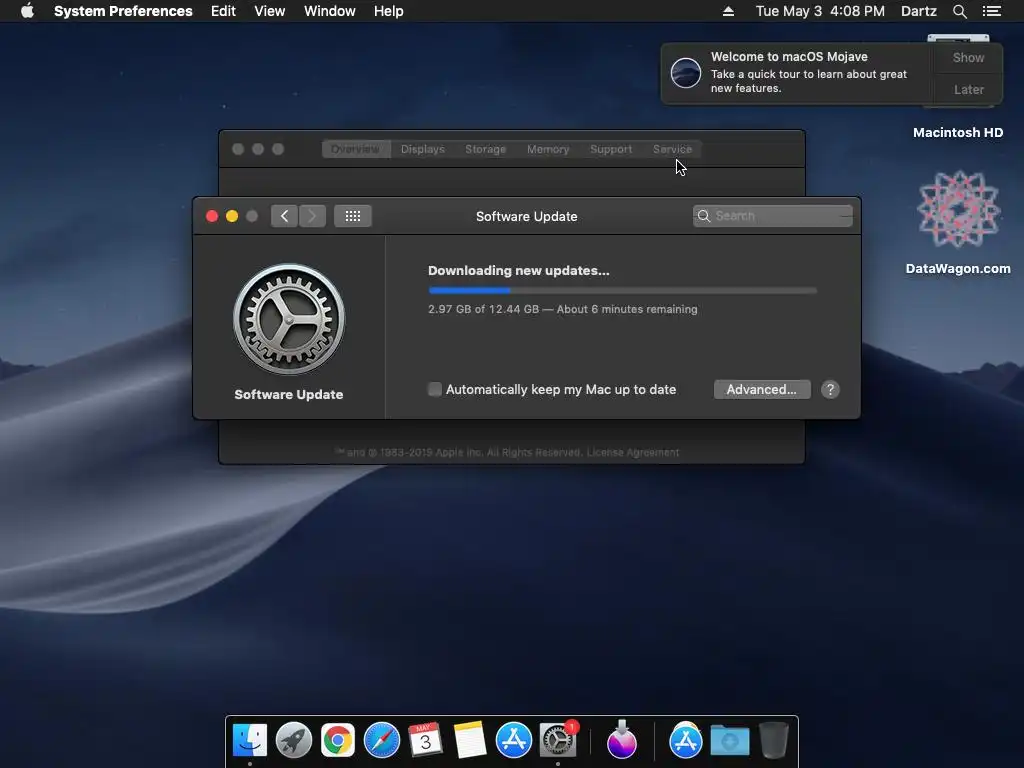
Task: Switch to Support tab in About This Mac
Action: [611, 149]
